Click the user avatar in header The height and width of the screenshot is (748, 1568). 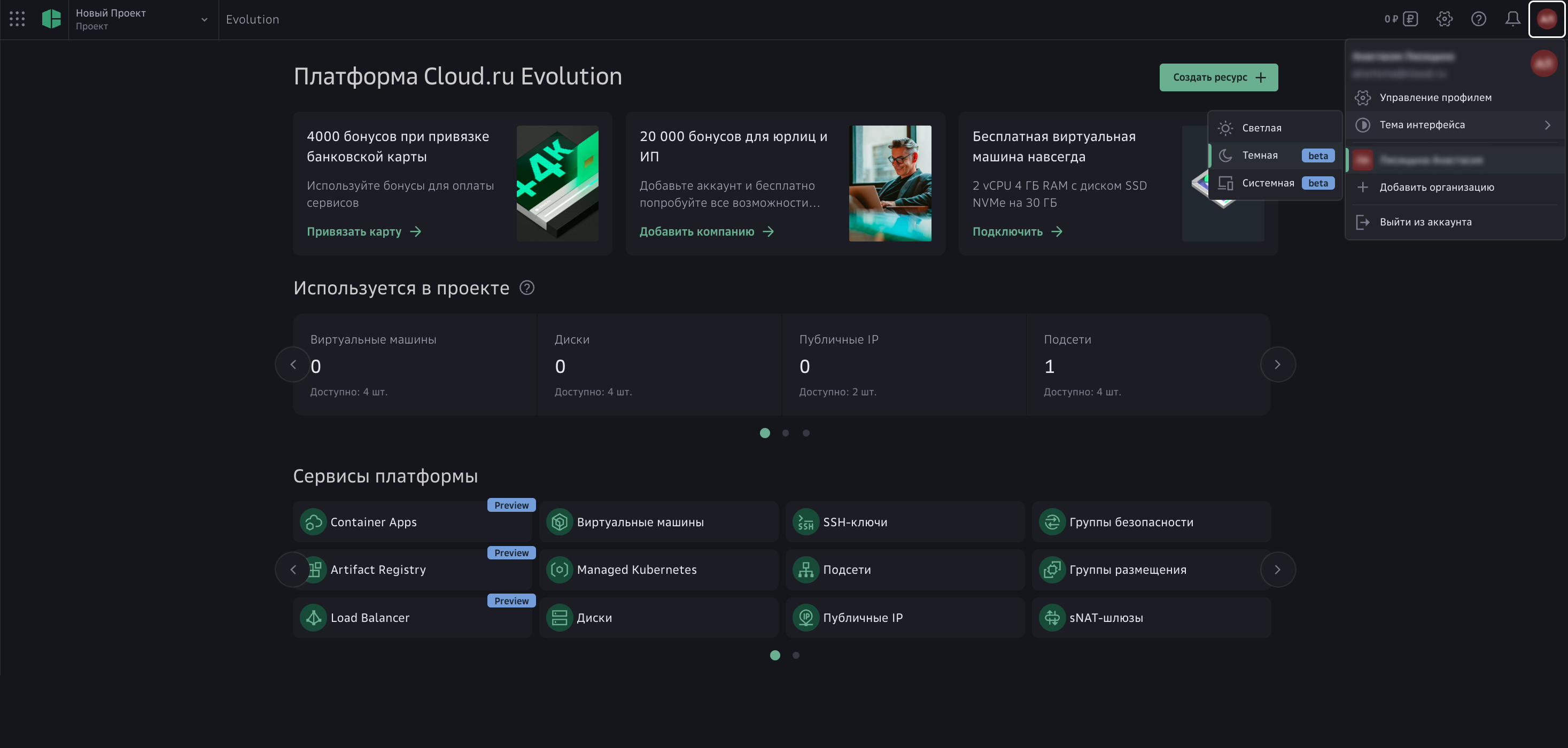(1547, 19)
